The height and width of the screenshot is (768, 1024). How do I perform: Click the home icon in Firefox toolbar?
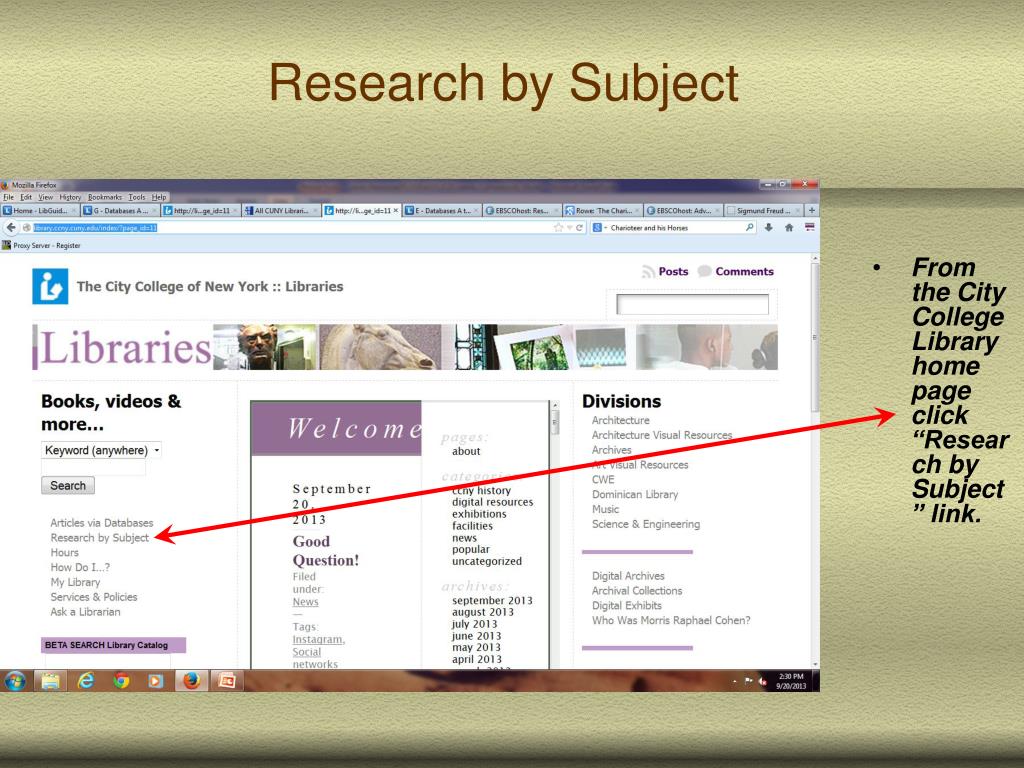coord(789,227)
